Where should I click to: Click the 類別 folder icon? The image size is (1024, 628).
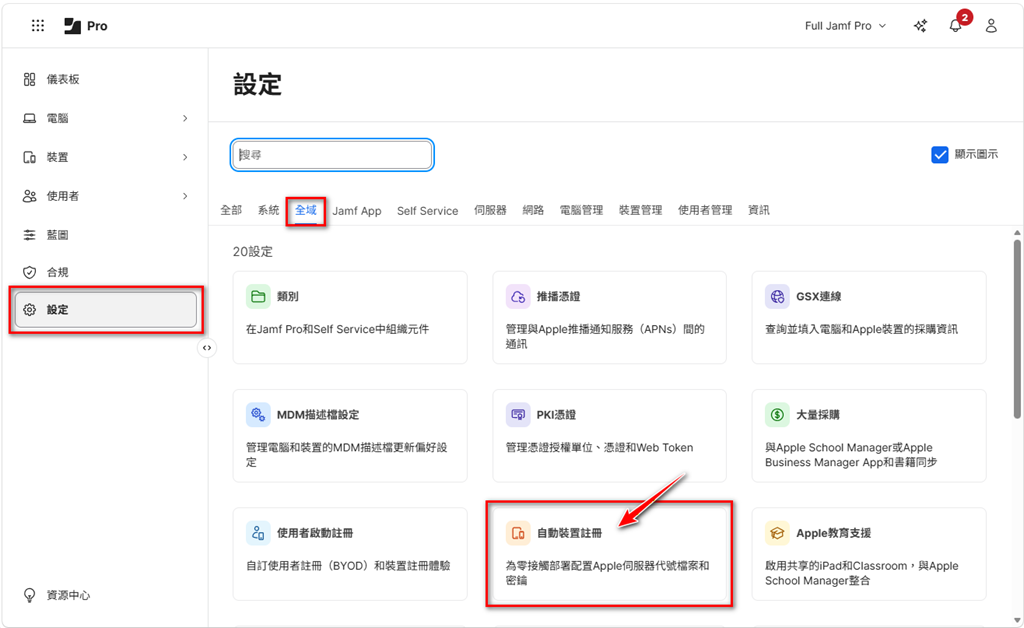259,296
